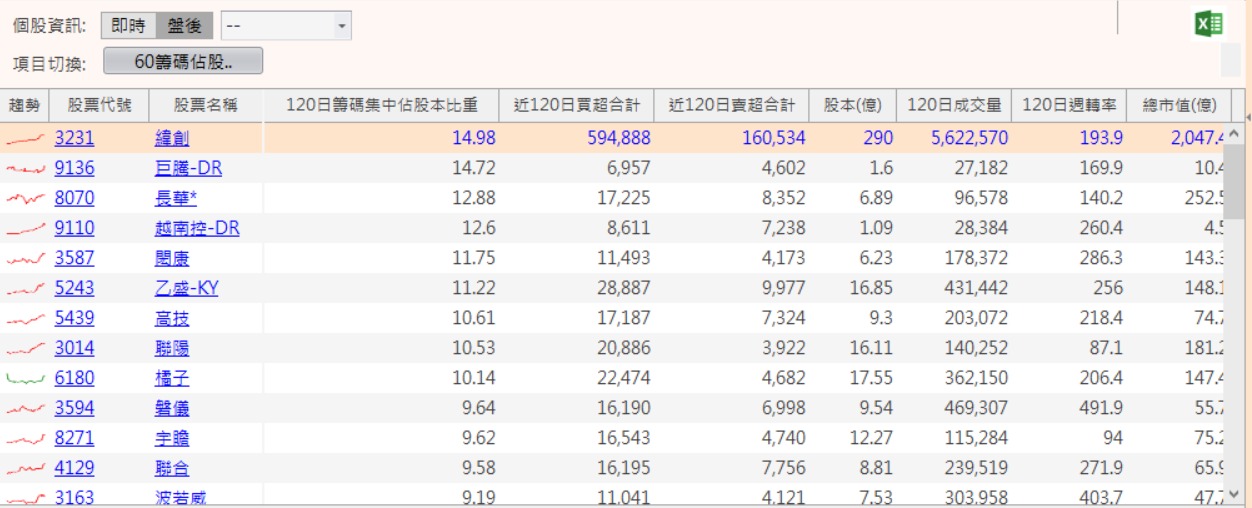
Task: Sort by 120日週轉率 column header
Action: click(x=1069, y=105)
